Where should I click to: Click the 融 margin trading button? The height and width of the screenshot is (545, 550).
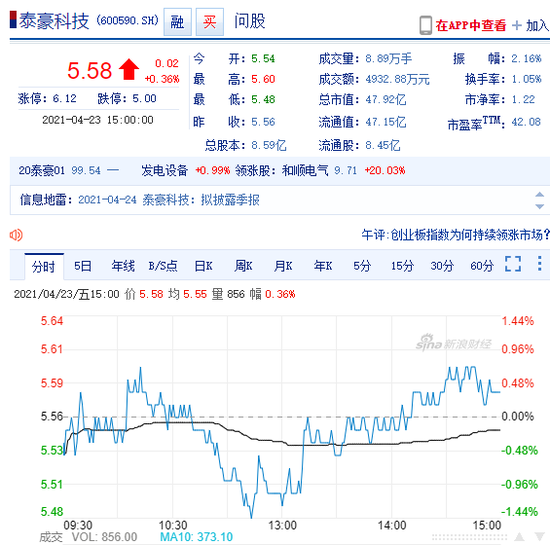177,22
